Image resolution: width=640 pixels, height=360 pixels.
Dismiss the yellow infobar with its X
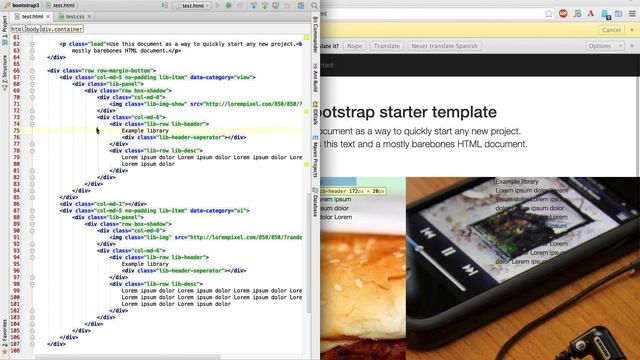click(x=632, y=30)
